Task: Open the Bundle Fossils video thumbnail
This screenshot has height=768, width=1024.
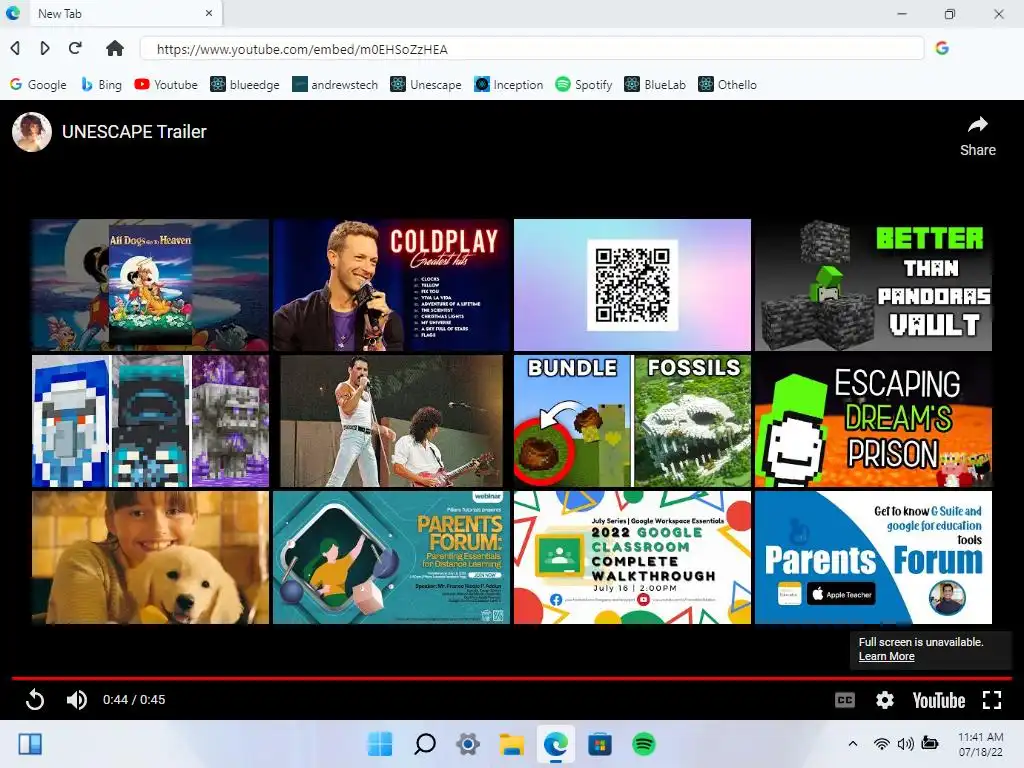Action: (632, 421)
